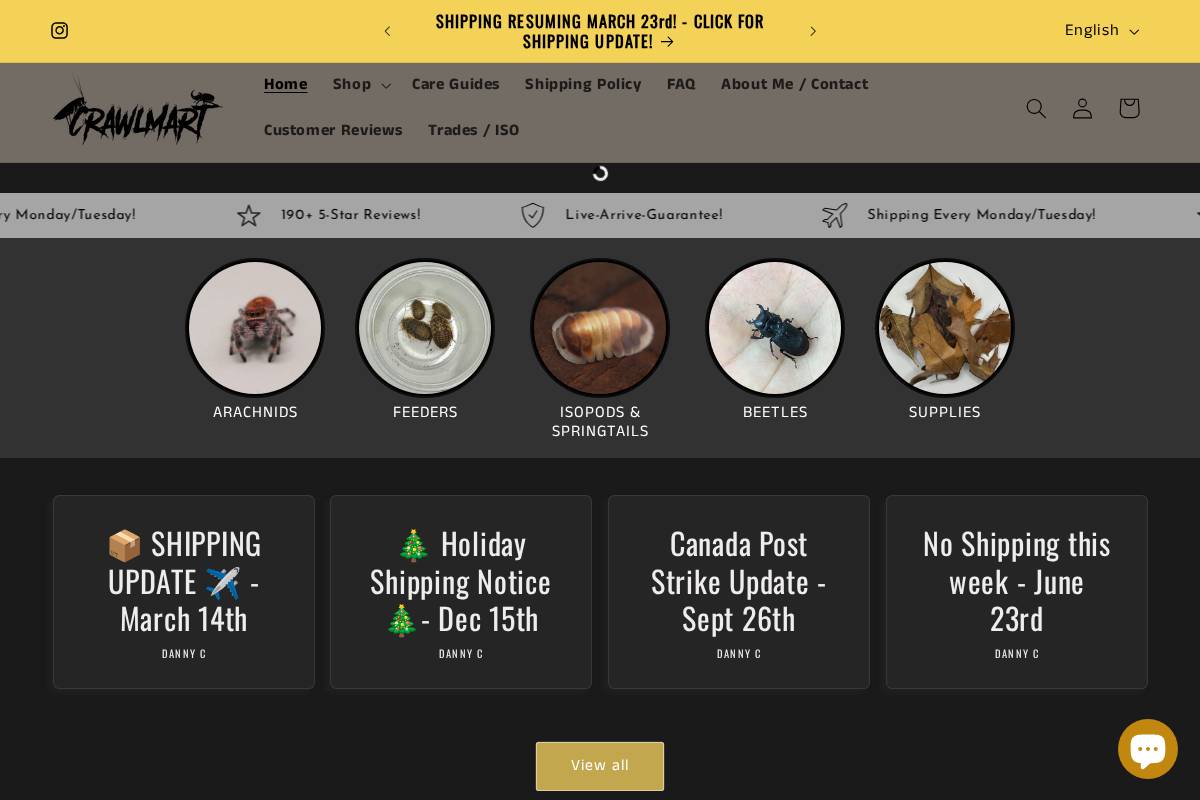The width and height of the screenshot is (1200, 800).
Task: Open the FAQ menu item
Action: 681,84
